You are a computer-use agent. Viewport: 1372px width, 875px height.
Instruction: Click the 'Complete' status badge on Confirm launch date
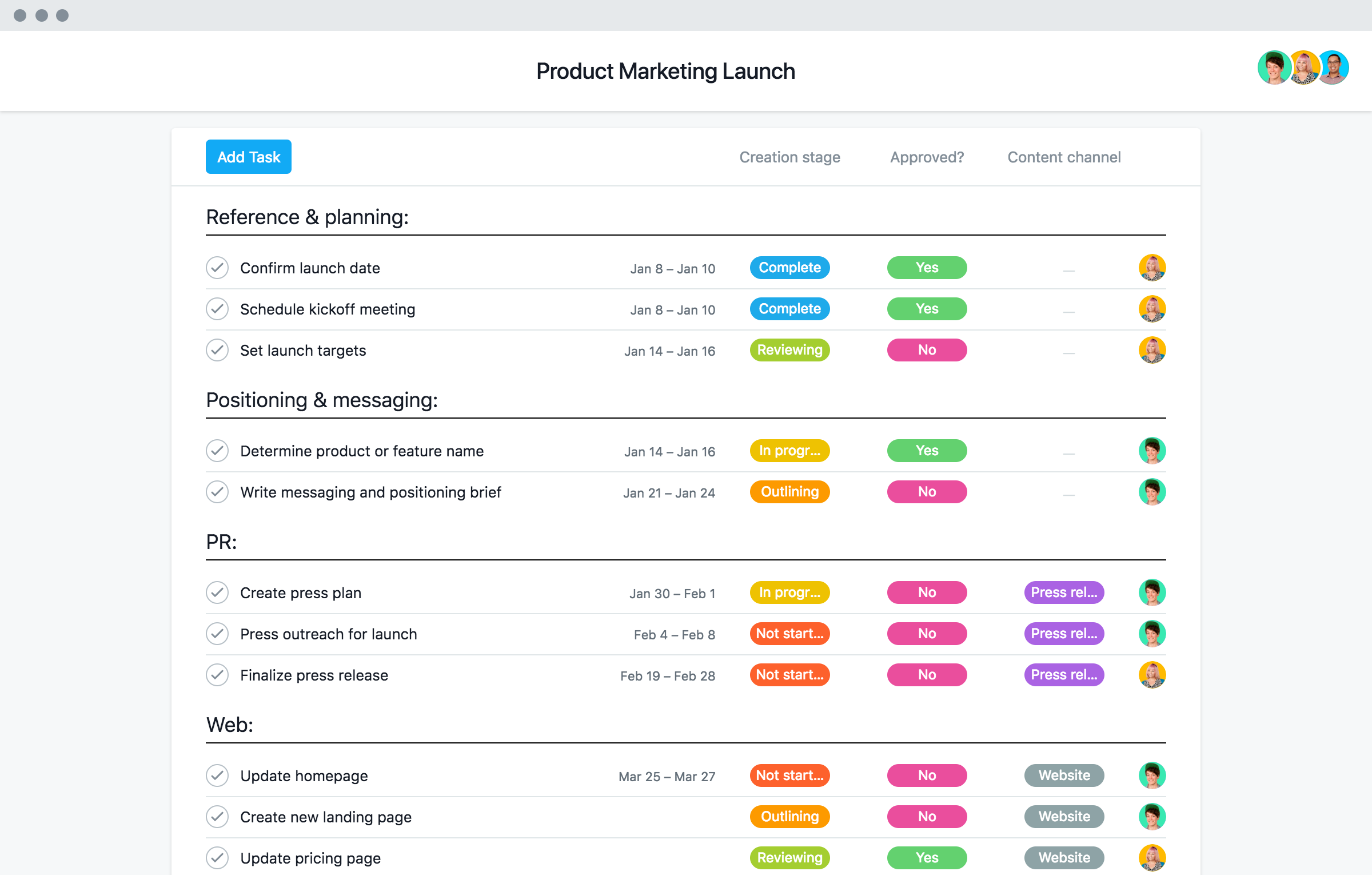790,267
